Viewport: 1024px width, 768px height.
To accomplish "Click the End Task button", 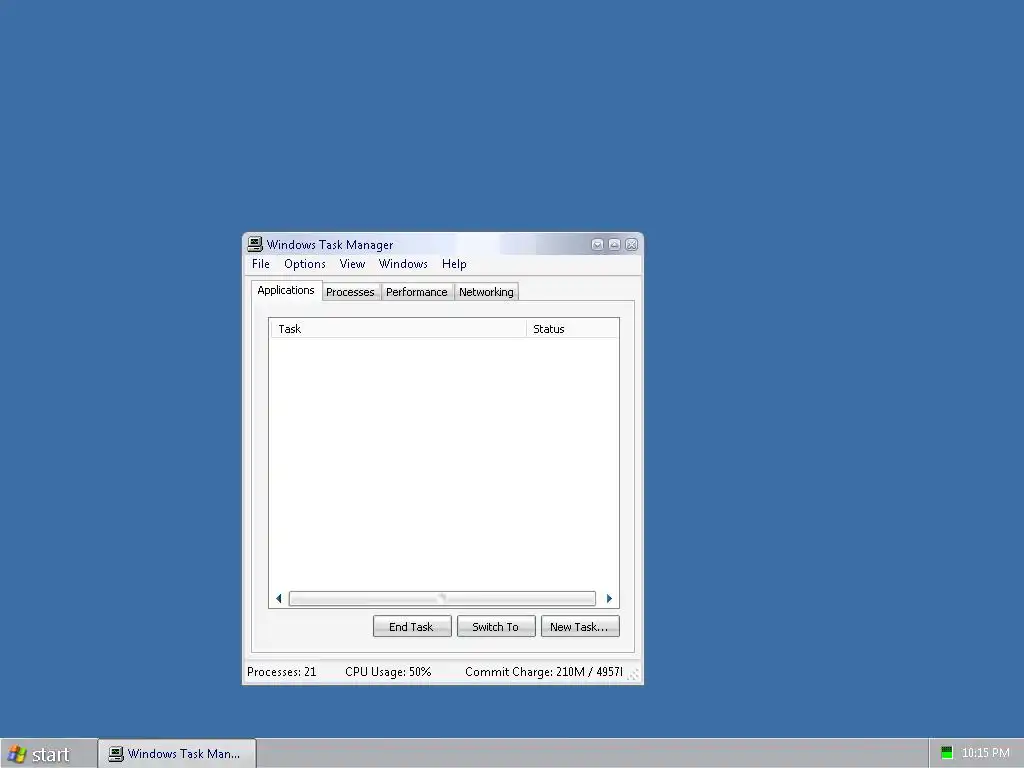I will pos(411,626).
